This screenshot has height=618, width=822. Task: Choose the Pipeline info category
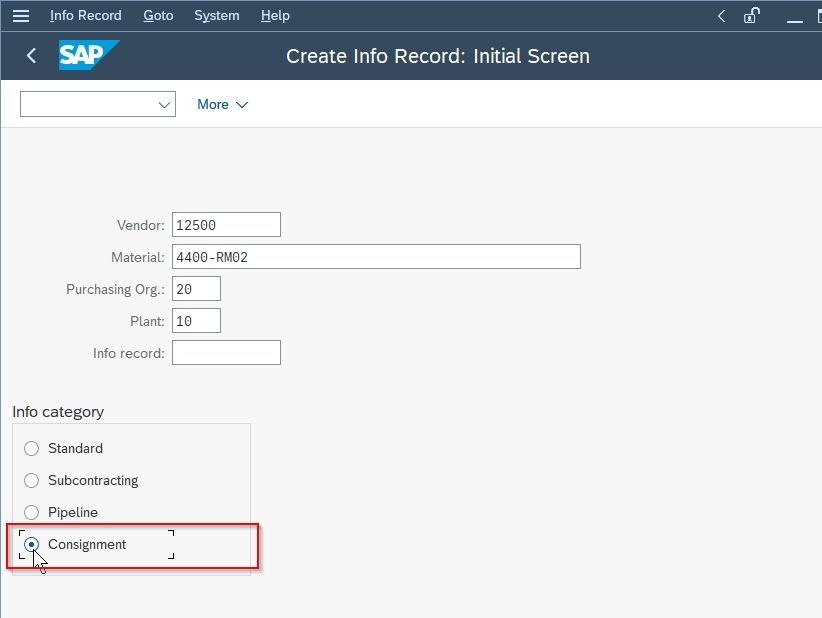(31, 512)
